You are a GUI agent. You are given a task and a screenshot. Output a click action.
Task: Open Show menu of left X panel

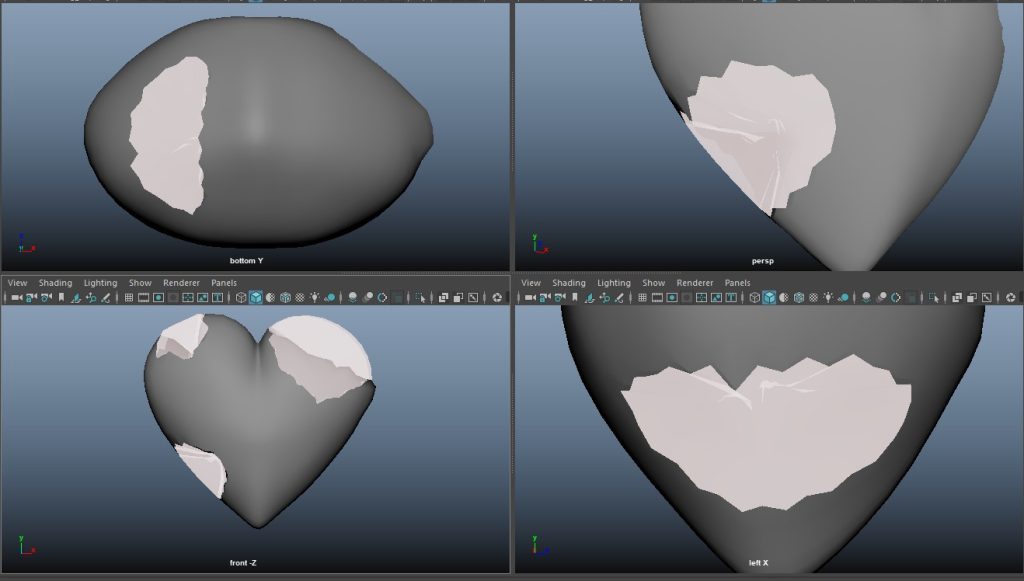coord(653,283)
